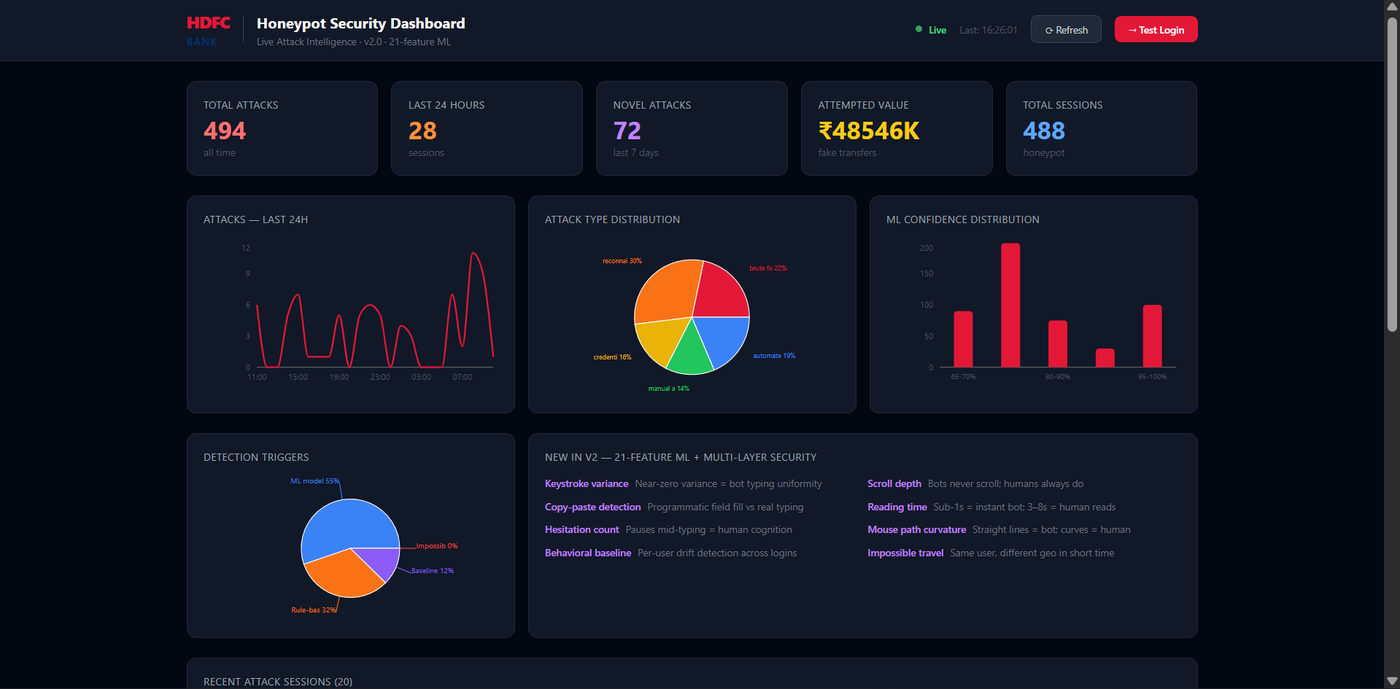Viewport: 1400px width, 689px height.
Task: Click the Detection Triggers title
Action: [256, 458]
